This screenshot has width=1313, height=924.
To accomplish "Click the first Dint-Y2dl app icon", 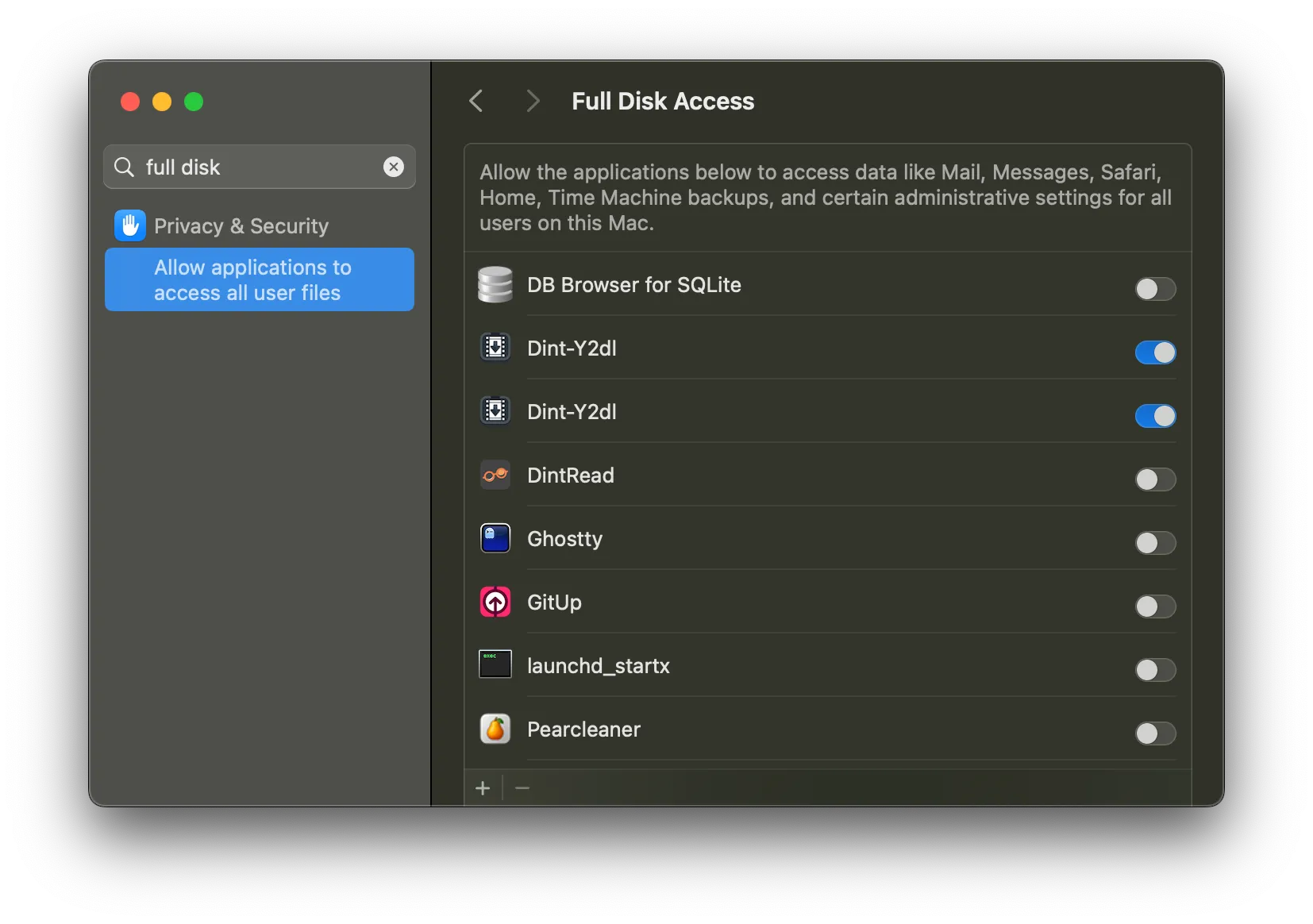I will [x=495, y=348].
